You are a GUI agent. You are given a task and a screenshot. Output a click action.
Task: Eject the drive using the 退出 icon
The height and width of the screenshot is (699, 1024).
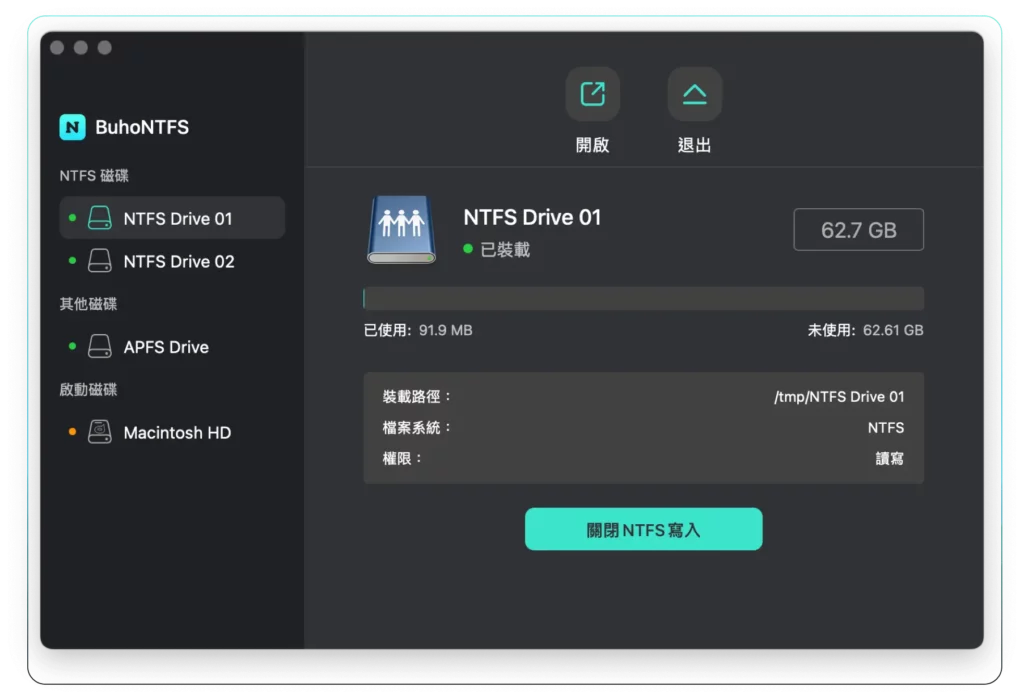(x=694, y=93)
